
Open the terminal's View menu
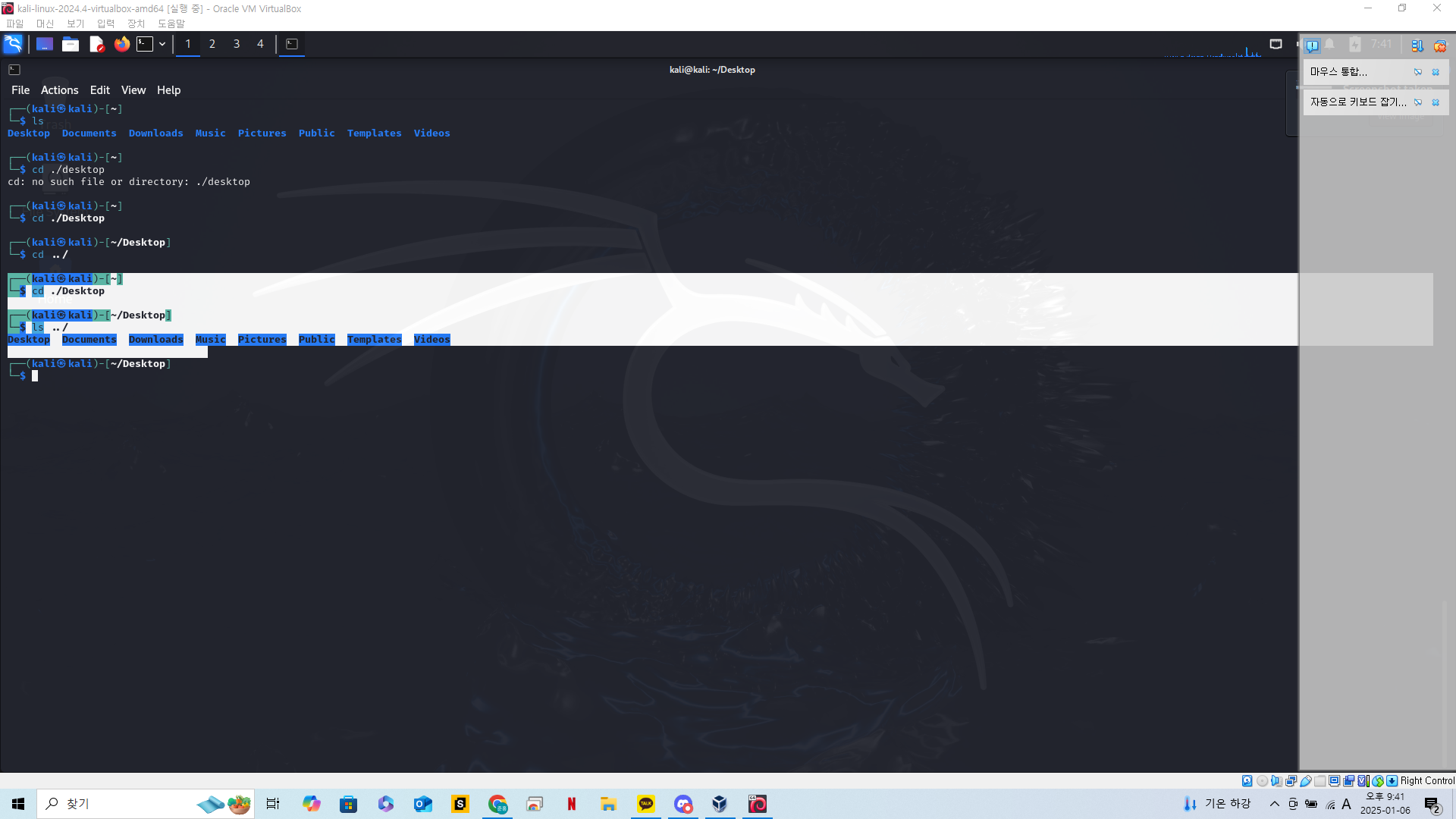(x=133, y=89)
